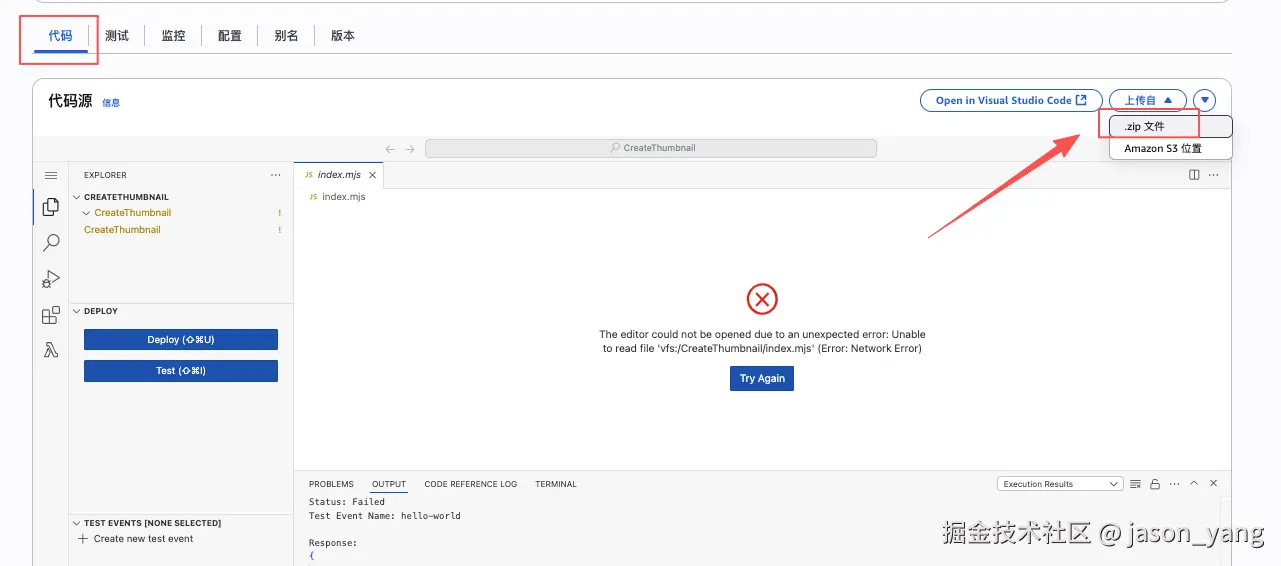
Task: Click the CreateThumbnail command center search box
Action: tap(651, 148)
